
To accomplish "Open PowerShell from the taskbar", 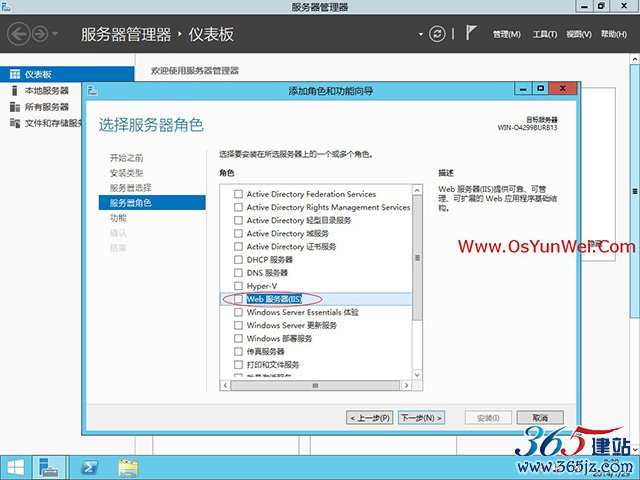I will tap(89, 468).
